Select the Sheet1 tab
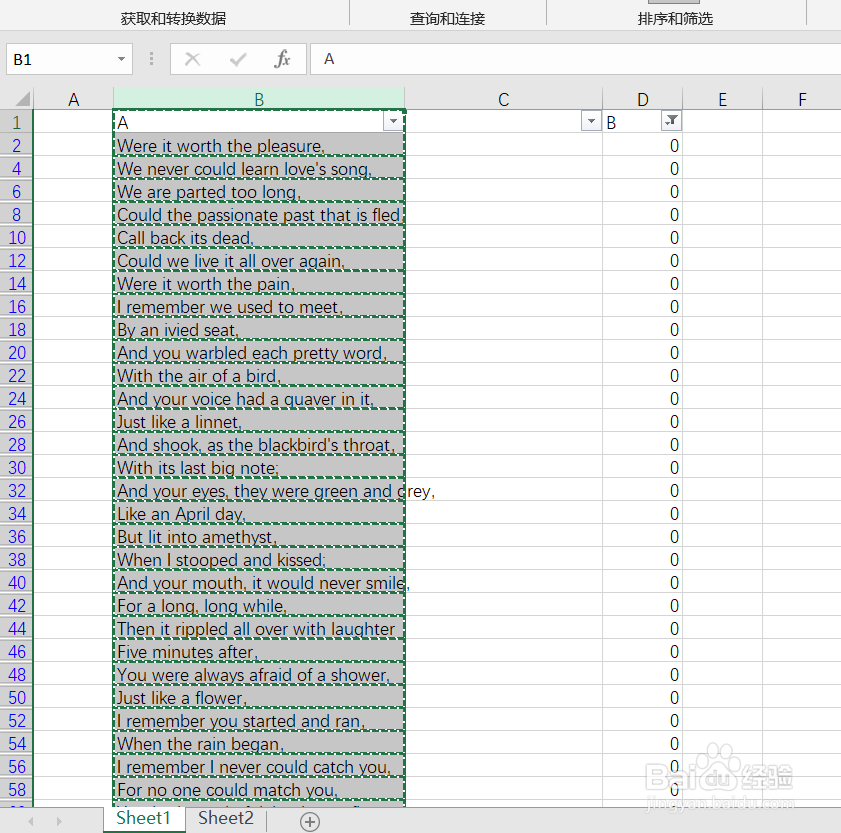 (x=144, y=818)
